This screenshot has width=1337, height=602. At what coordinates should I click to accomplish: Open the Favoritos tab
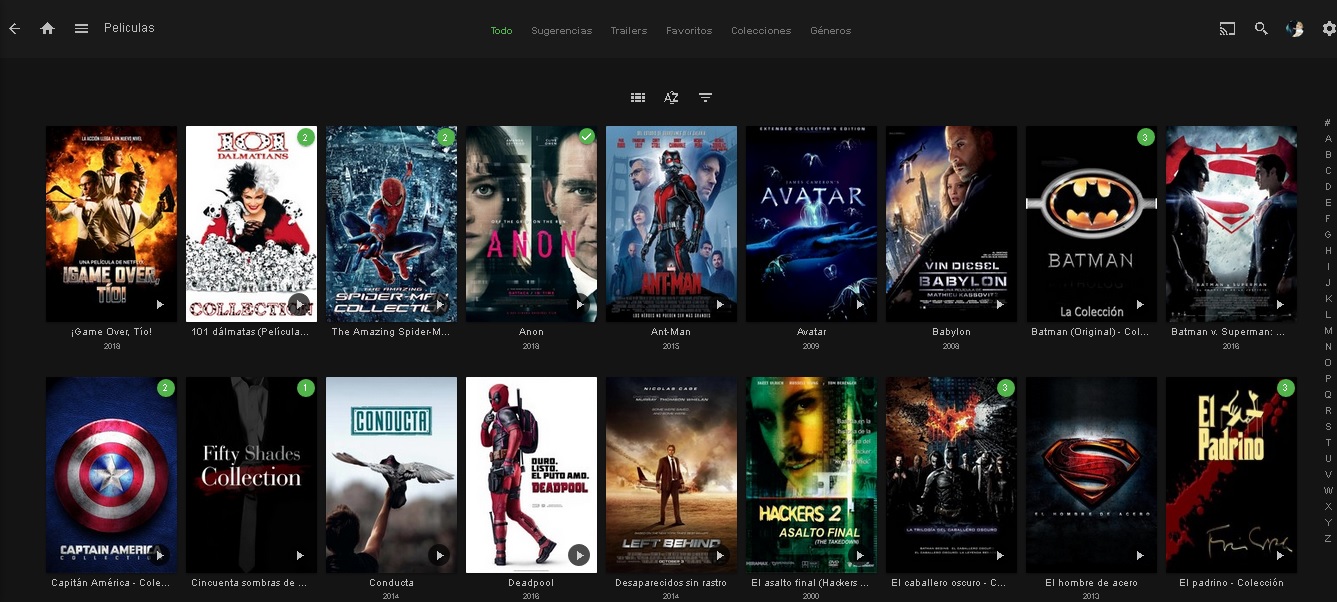[689, 31]
